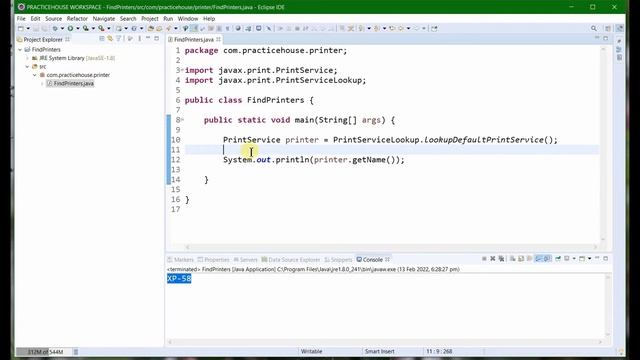Toggle Word Wrap in Console toolbar
Screen dimensions: 640x360
coord(529,258)
